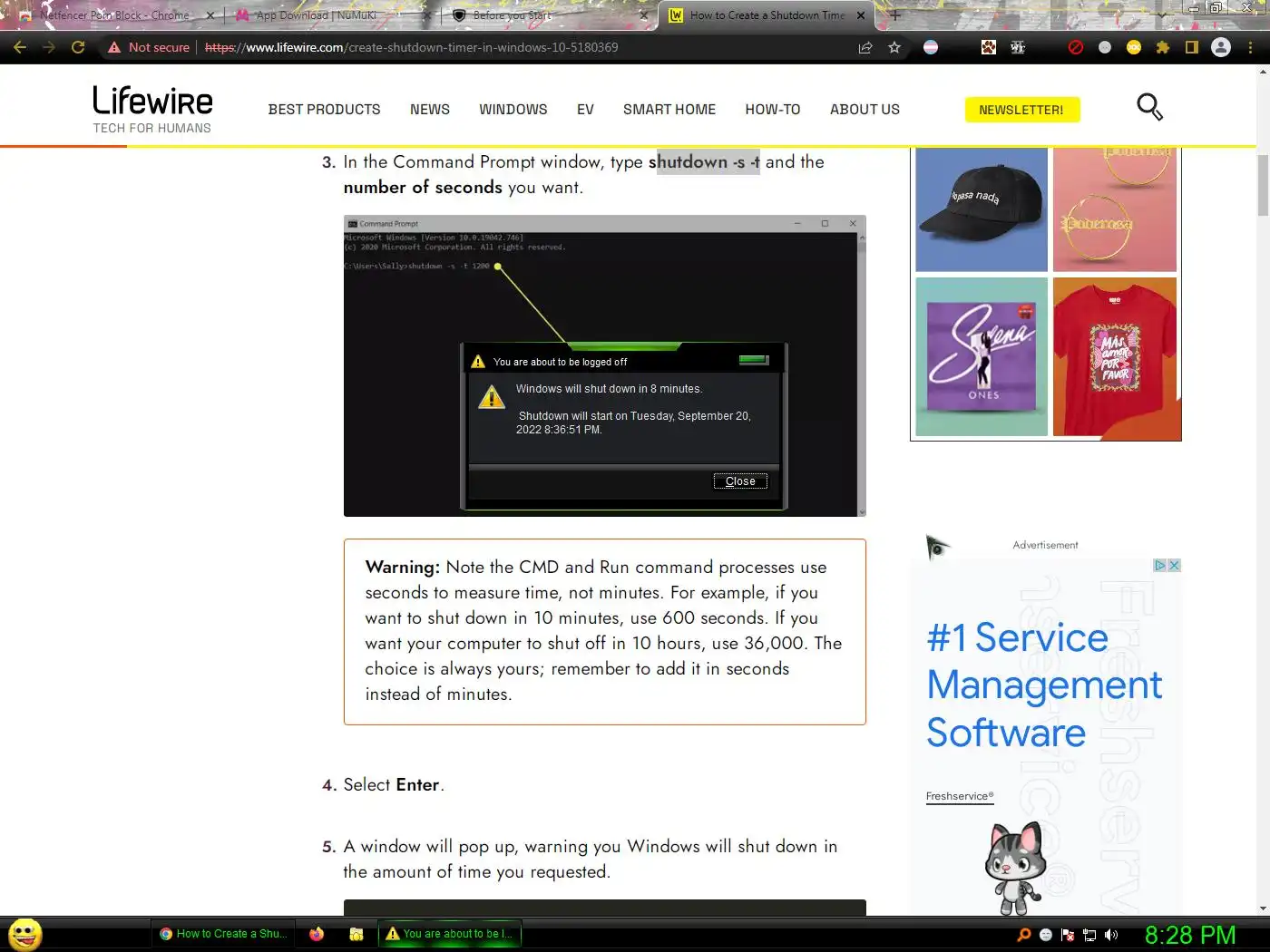Image resolution: width=1270 pixels, height=952 pixels.
Task: Close the Netfencer tab
Action: pyautogui.click(x=210, y=15)
